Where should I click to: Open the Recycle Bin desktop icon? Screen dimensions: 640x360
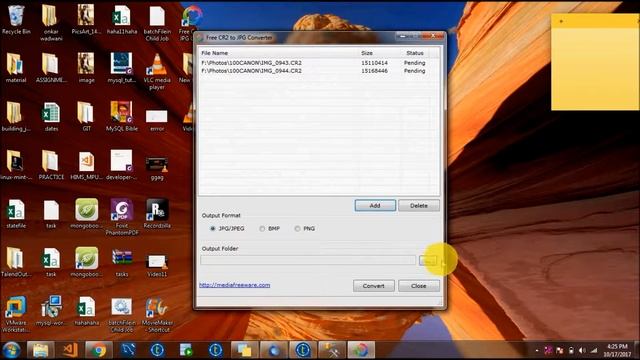click(16, 19)
